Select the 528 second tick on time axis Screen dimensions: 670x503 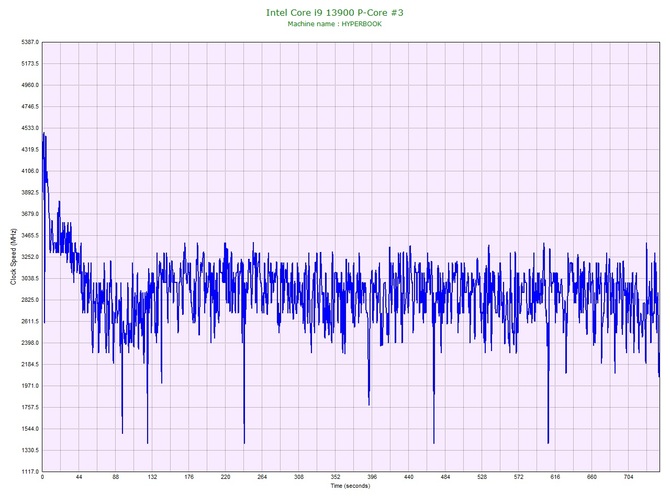pos(482,478)
